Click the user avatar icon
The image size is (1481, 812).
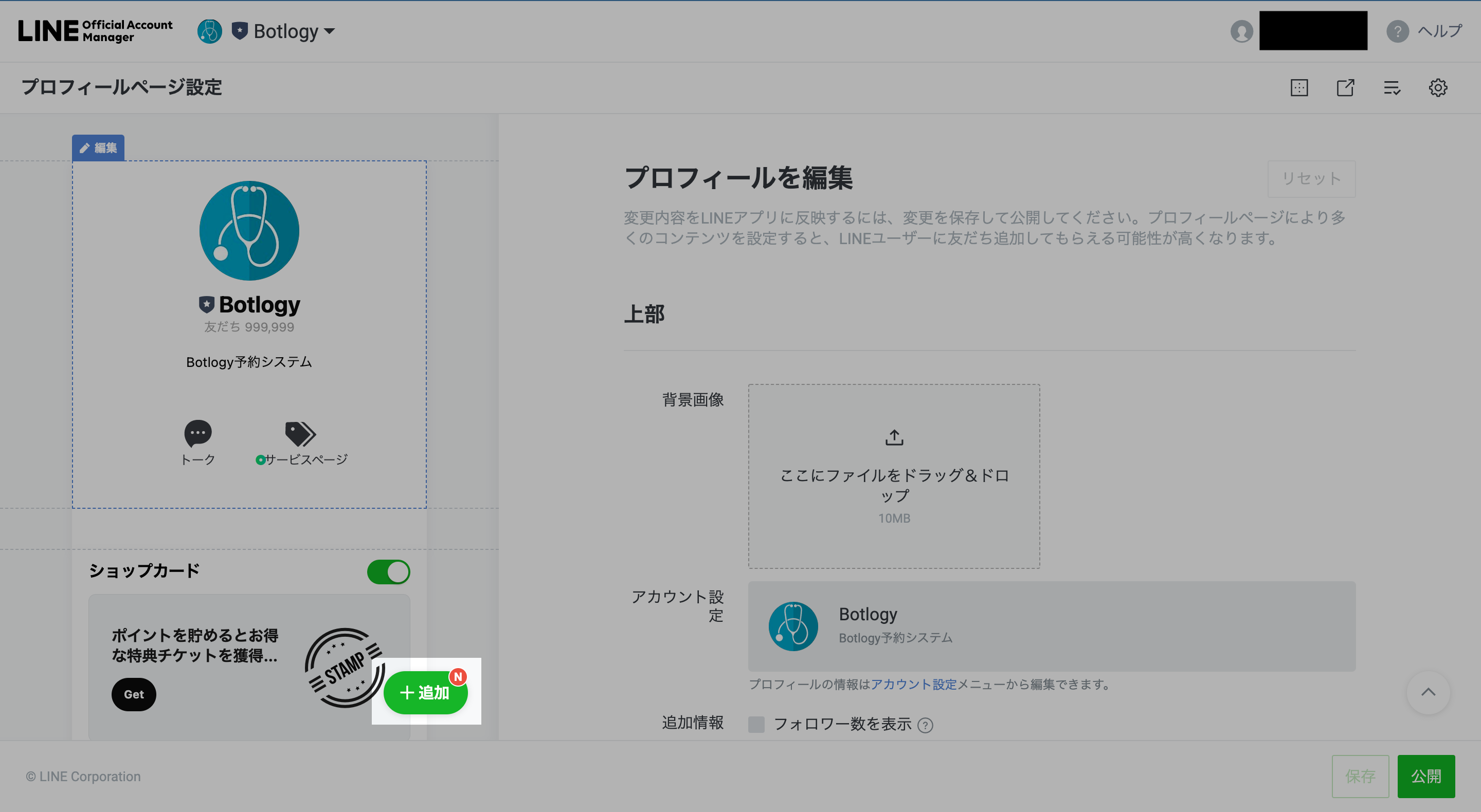1241,31
